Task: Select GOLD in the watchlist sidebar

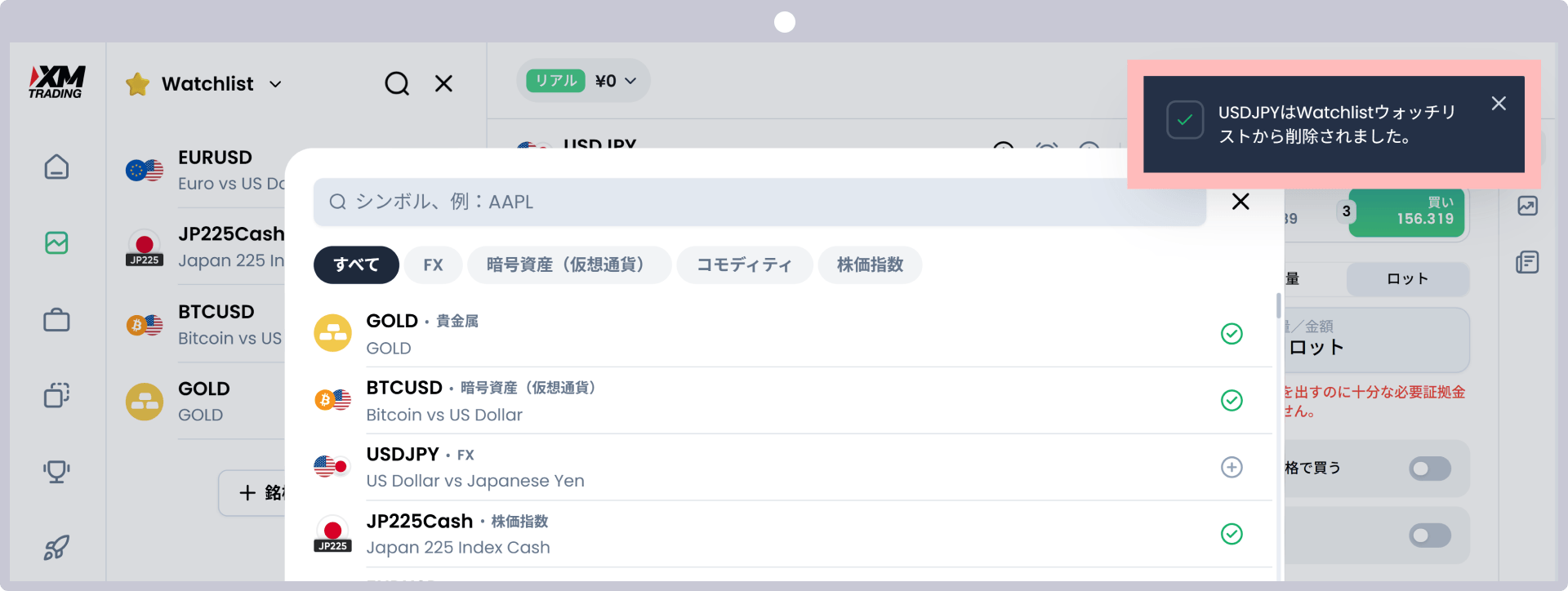Action: (205, 401)
